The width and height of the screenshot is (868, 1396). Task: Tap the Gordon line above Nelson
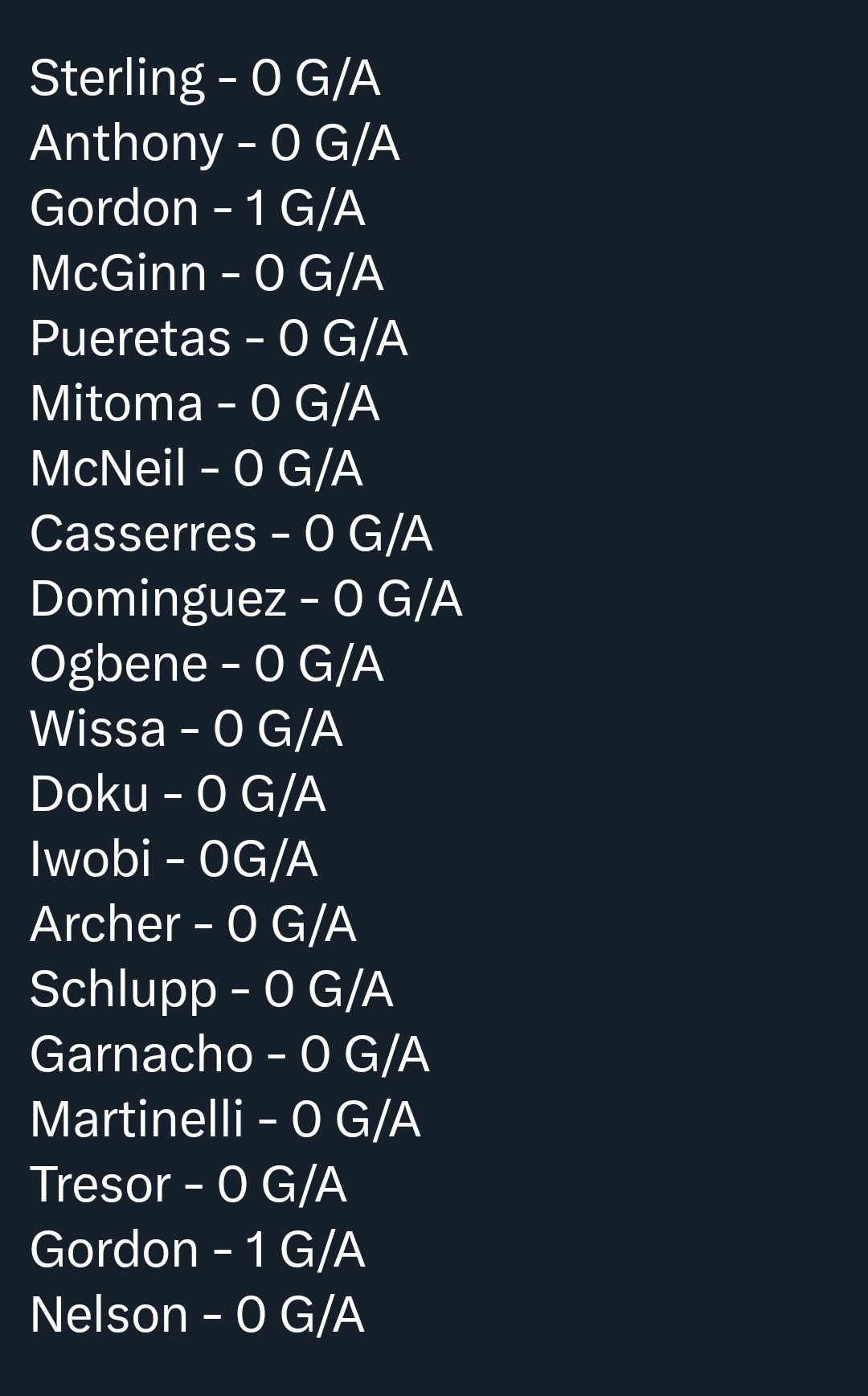pos(197,1250)
